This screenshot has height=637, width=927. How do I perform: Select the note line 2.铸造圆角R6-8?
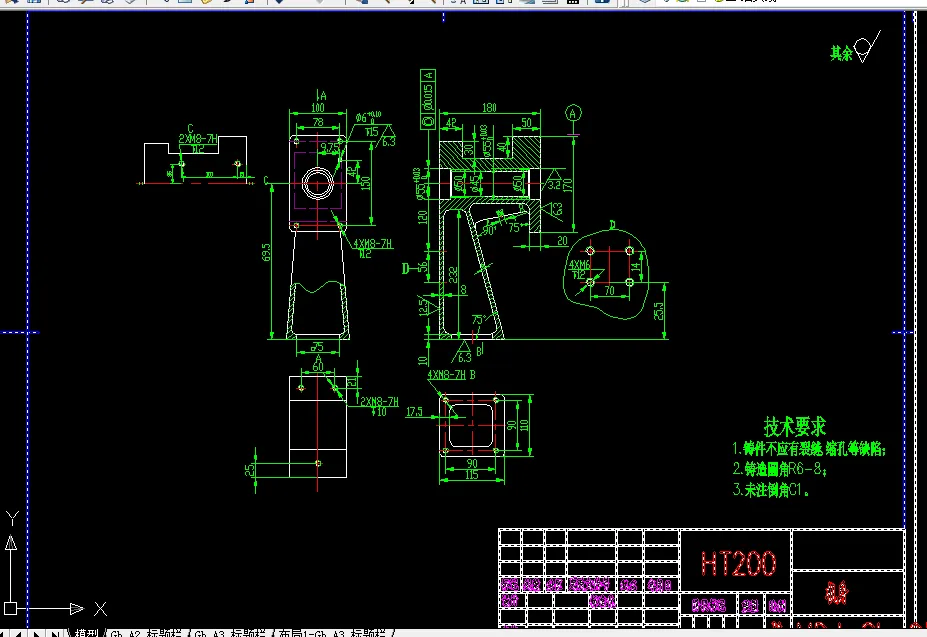point(779,469)
